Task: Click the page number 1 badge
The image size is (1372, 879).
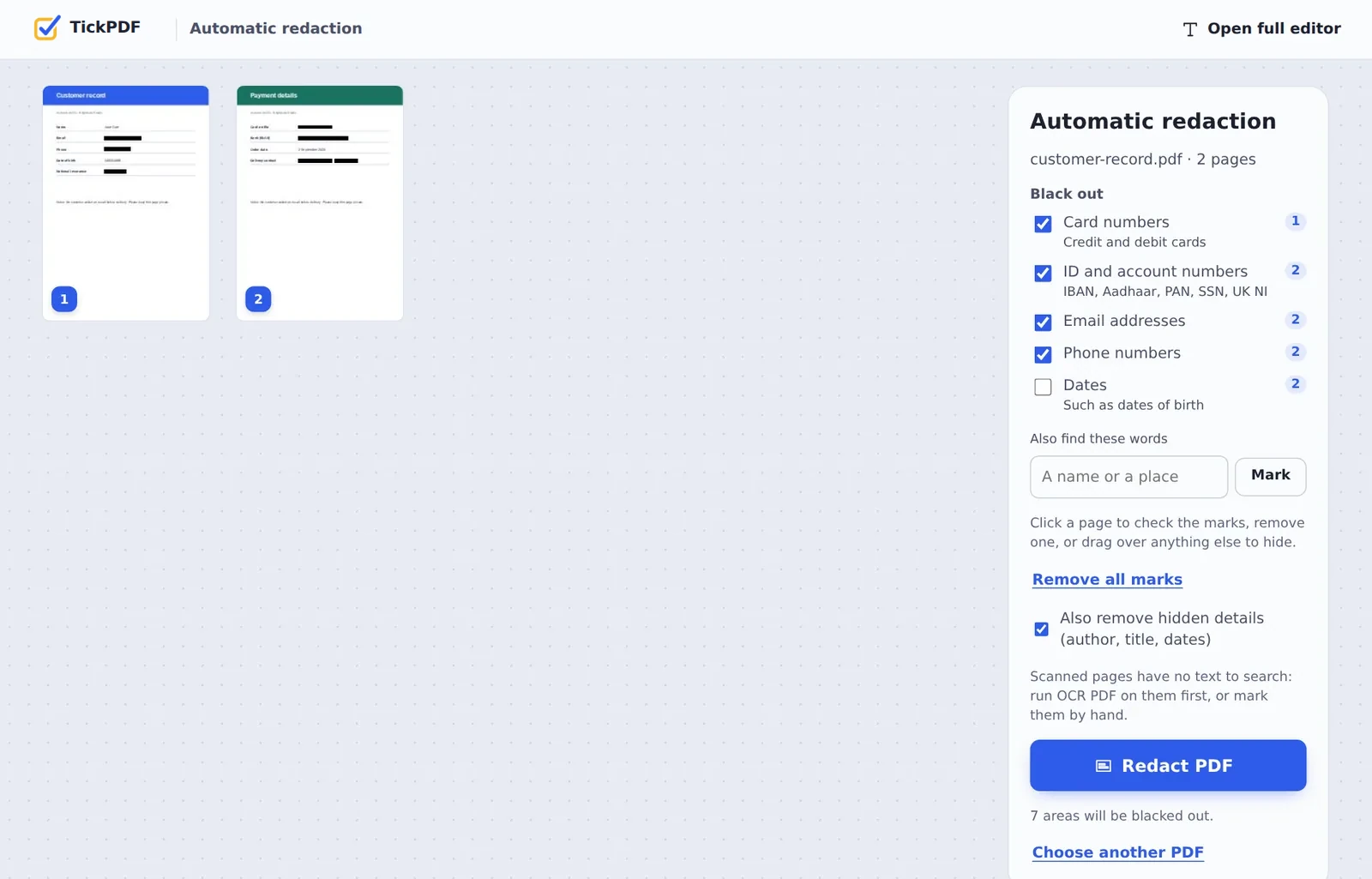Action: (x=64, y=299)
